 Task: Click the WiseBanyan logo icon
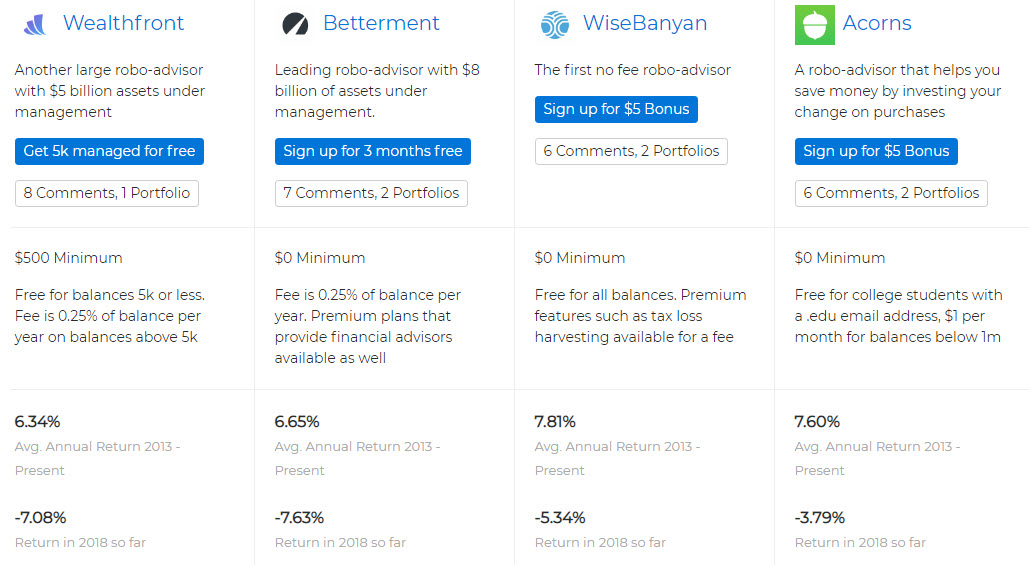(555, 25)
